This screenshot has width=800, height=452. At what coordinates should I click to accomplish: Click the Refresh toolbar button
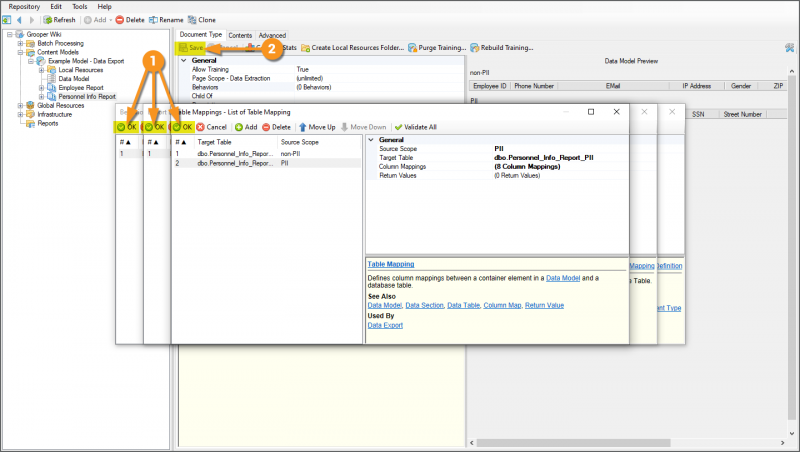pos(60,20)
